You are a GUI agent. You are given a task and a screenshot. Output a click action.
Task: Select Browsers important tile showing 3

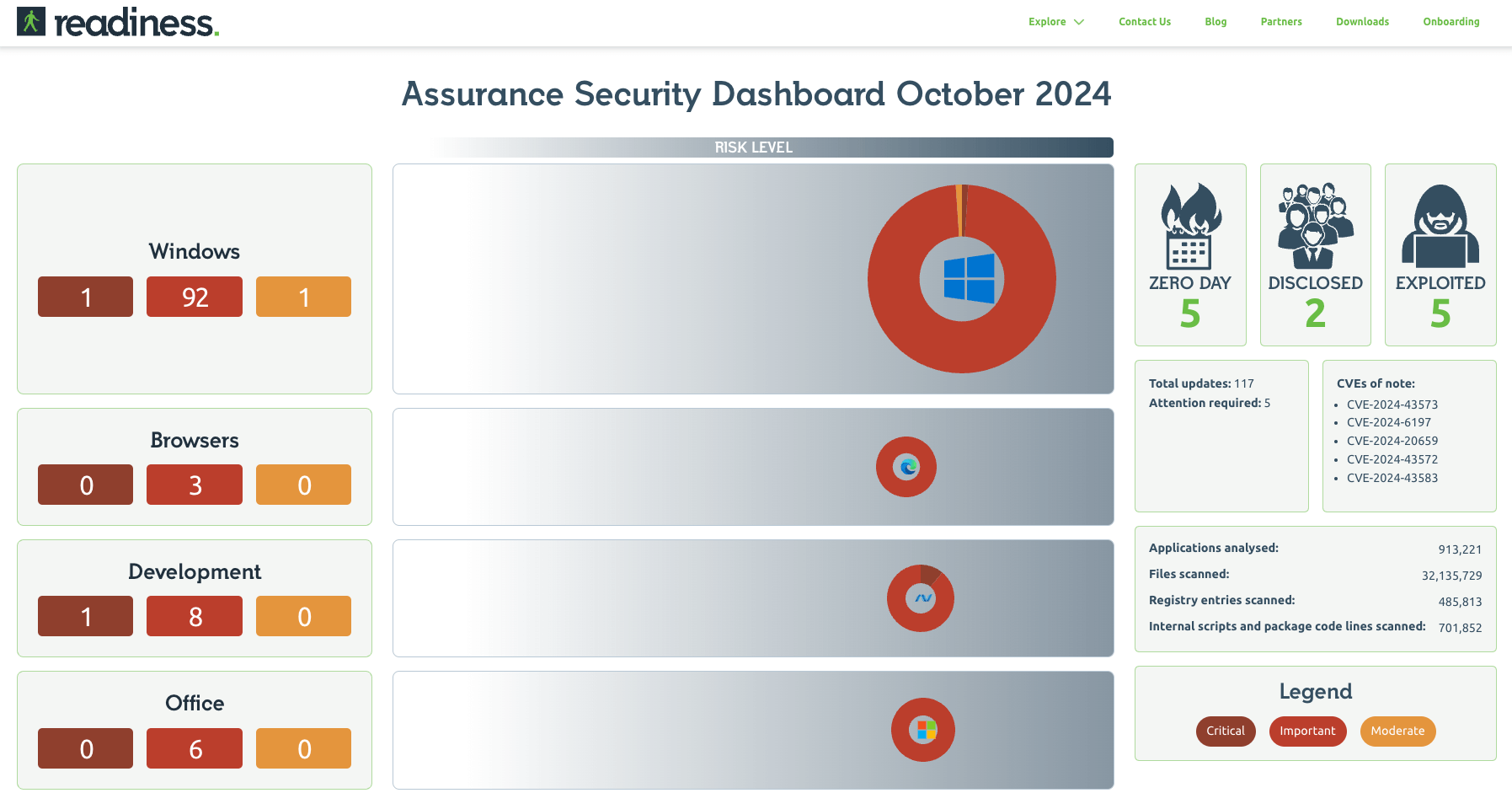coord(195,485)
